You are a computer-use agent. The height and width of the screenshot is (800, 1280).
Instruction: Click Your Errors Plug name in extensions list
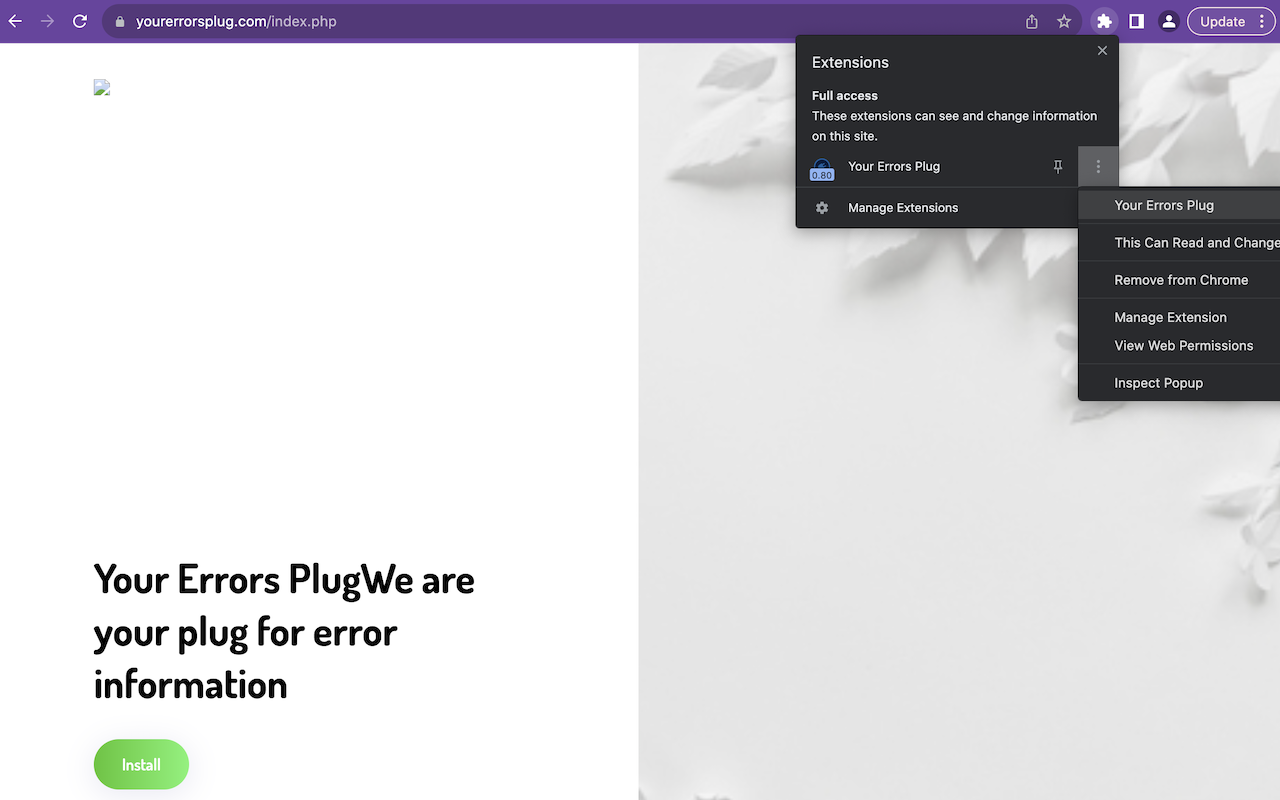(x=894, y=167)
